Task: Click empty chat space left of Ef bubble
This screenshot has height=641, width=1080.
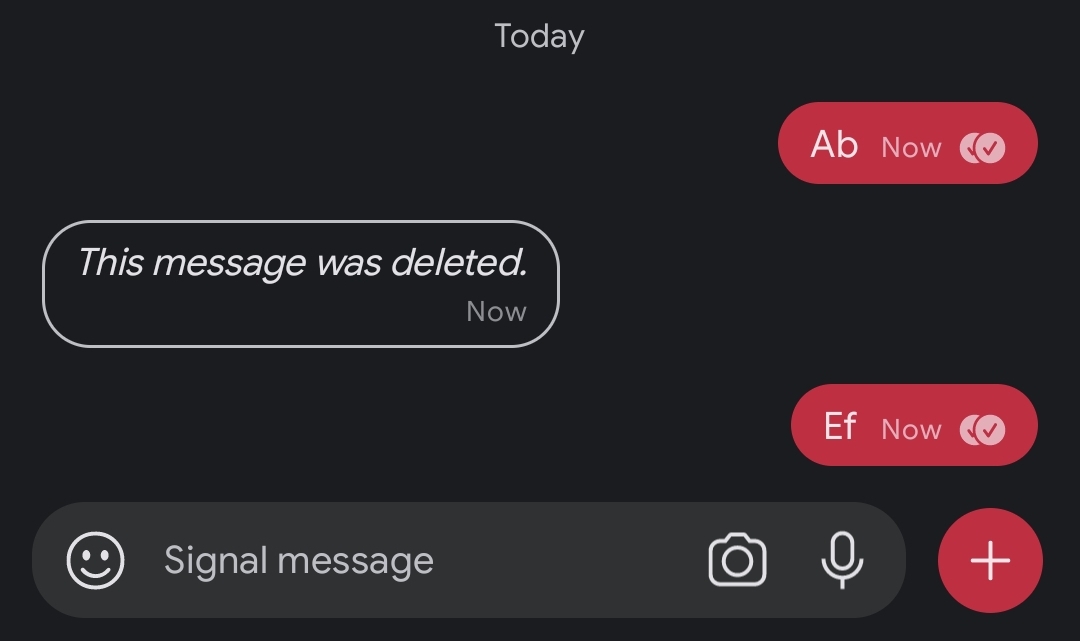Action: tap(393, 425)
